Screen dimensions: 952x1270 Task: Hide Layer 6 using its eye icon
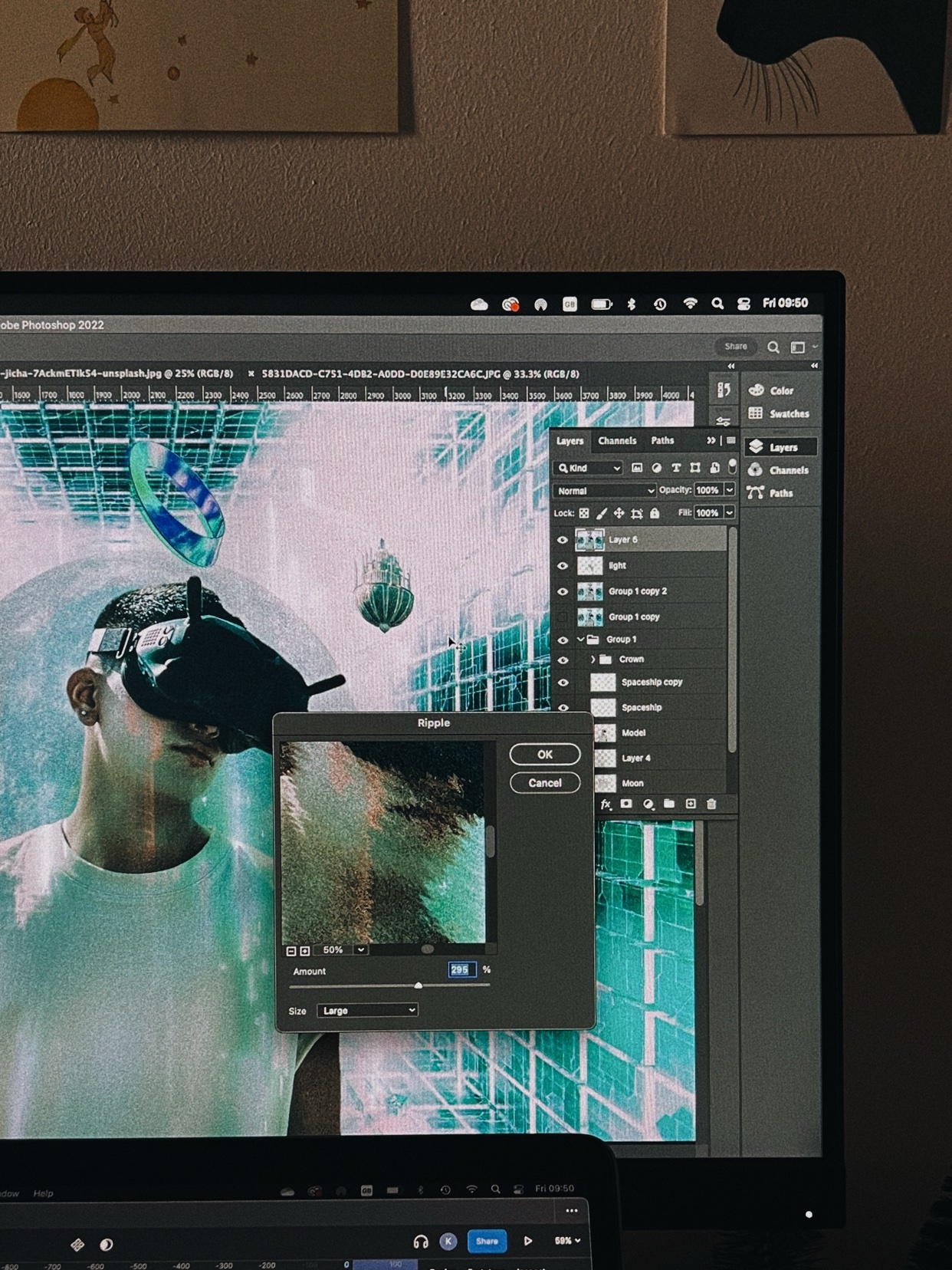(563, 540)
